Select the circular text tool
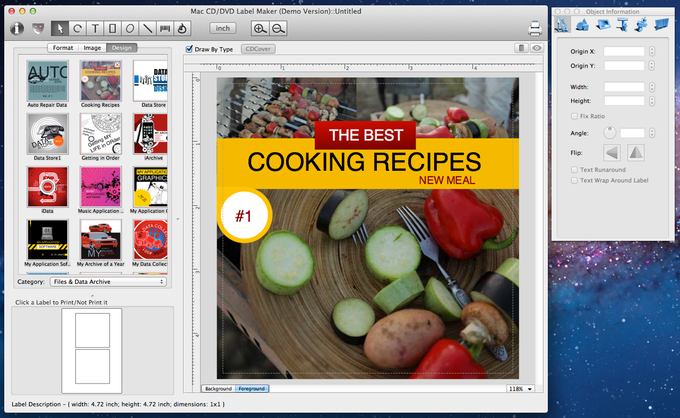The image size is (680, 418). click(x=77, y=29)
